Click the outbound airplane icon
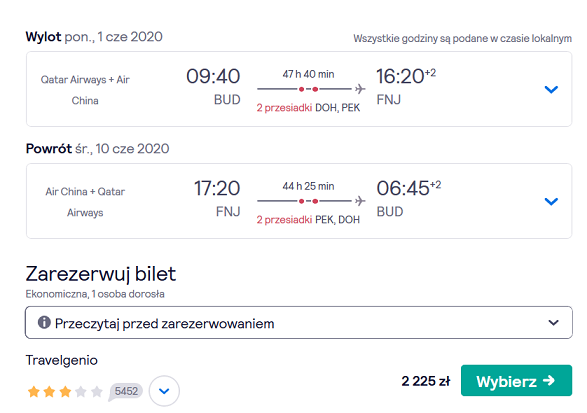Screen dimensions: 587x413 [x=360, y=89]
